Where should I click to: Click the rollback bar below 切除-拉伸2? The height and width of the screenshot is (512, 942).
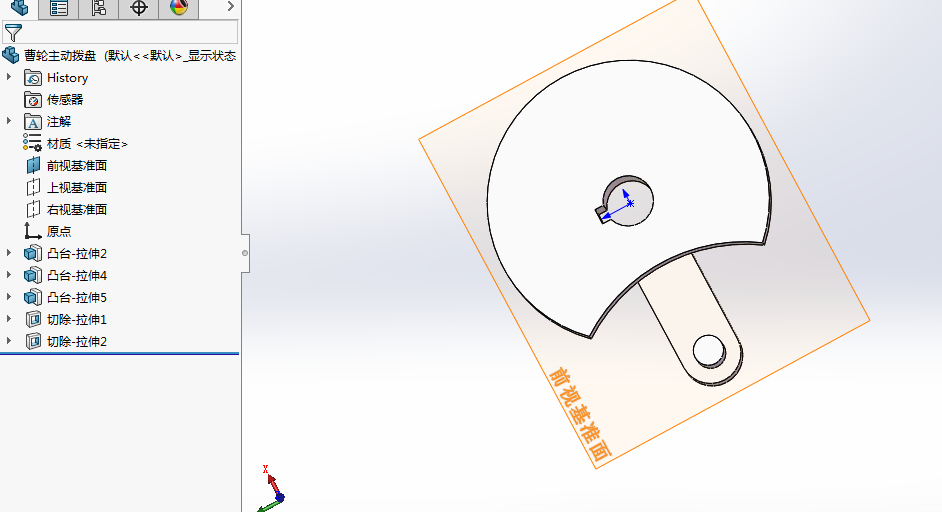point(120,353)
